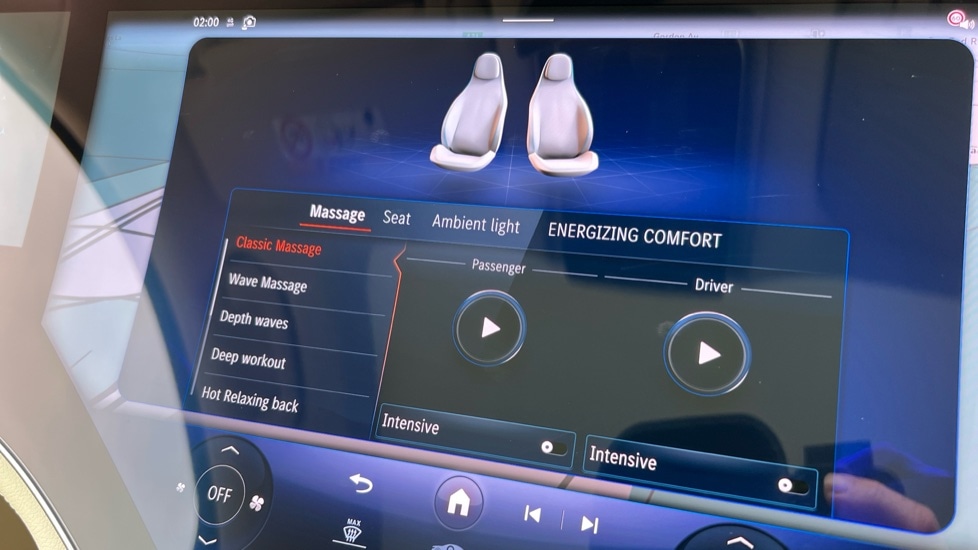Open the Seat tab
The image size is (978, 550).
tap(397, 218)
